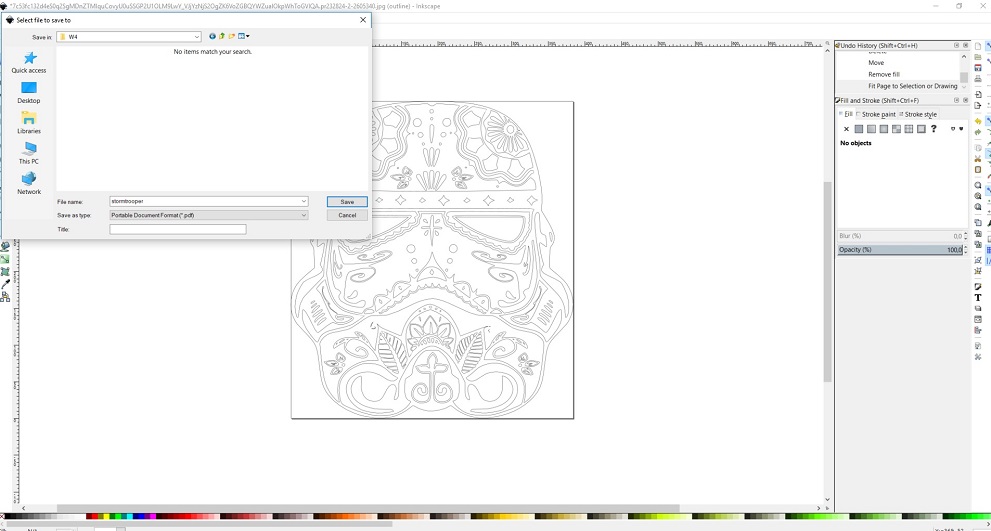Select Flat color fill option
The width and height of the screenshot is (991, 531).
pyautogui.click(x=859, y=129)
